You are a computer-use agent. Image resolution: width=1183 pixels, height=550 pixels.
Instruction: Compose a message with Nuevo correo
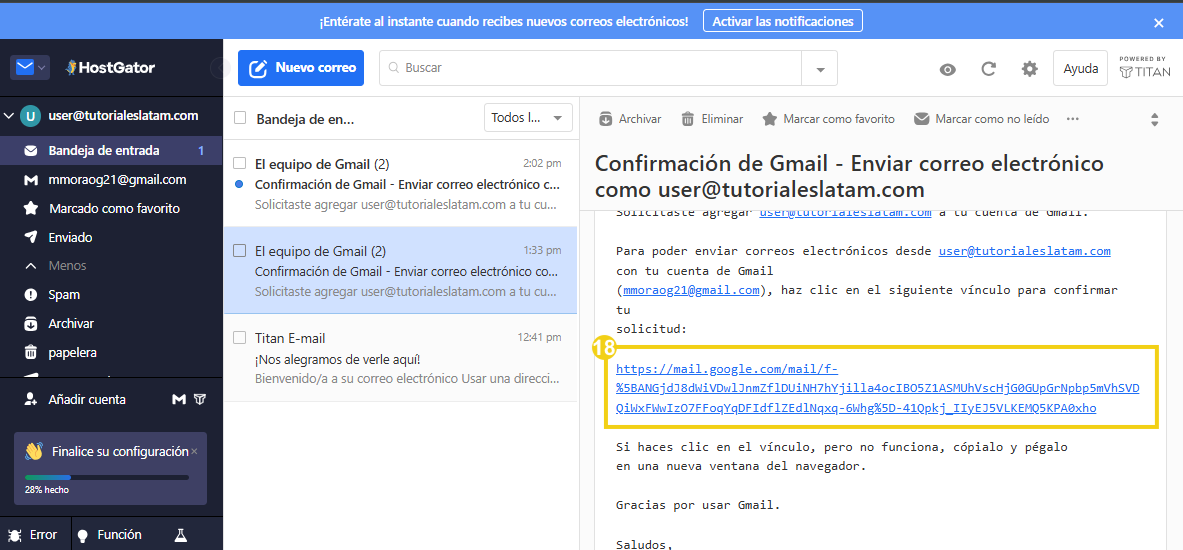coord(301,68)
